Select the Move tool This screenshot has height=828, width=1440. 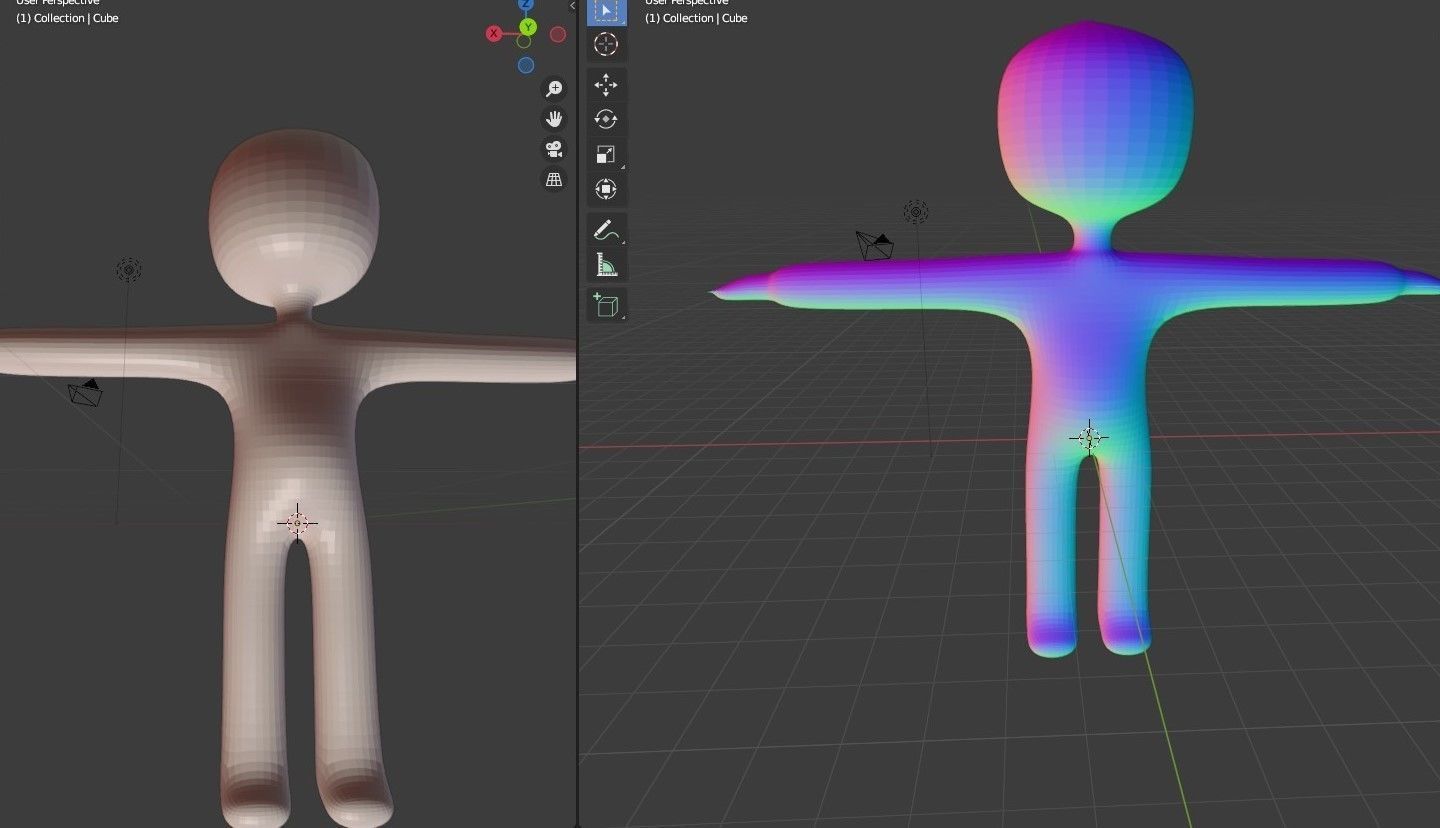coord(606,86)
